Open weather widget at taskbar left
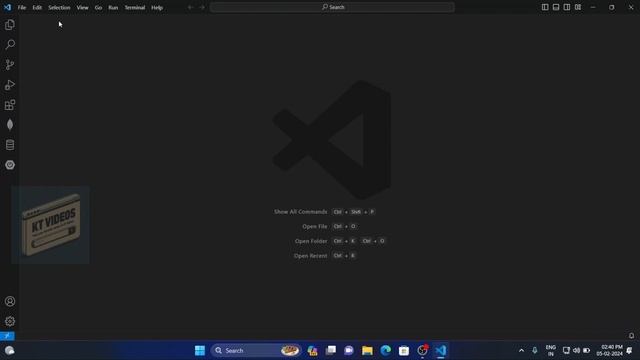Screen dimensions: 640x360 (9, 350)
